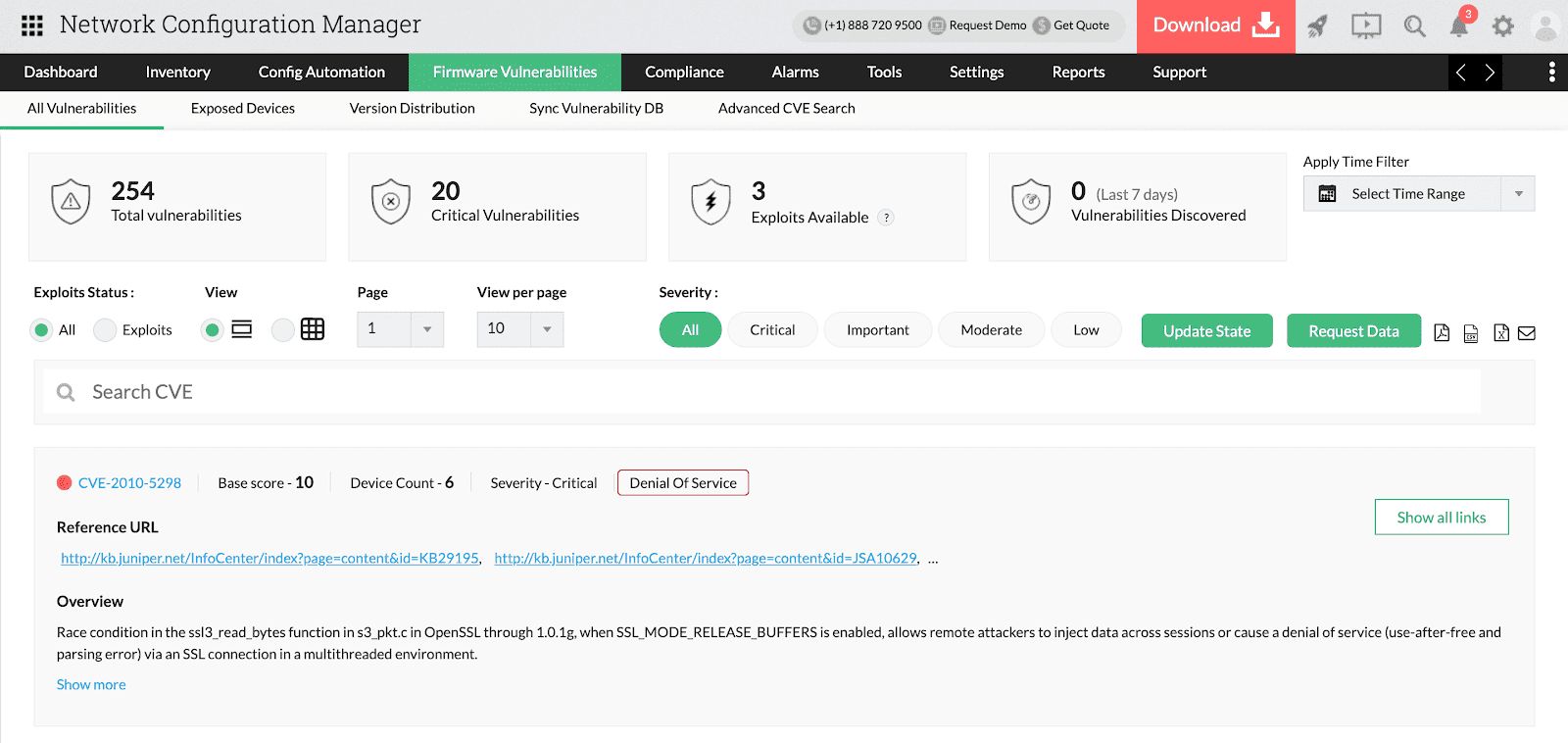Open the presentation video icon
Viewport: 1568px width, 743px height.
(1365, 26)
